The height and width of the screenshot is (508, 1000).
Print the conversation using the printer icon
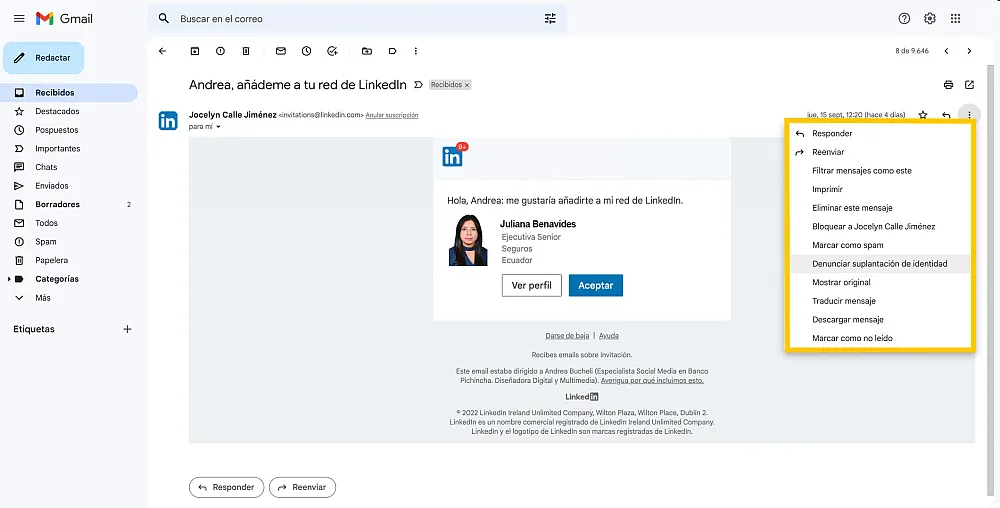(x=948, y=85)
